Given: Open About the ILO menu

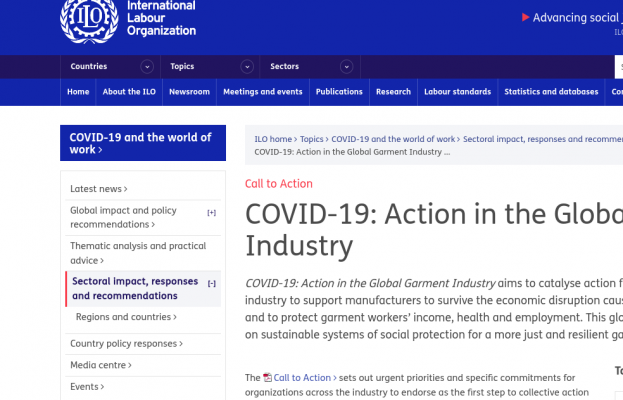Looking at the screenshot, I should tap(128, 92).
